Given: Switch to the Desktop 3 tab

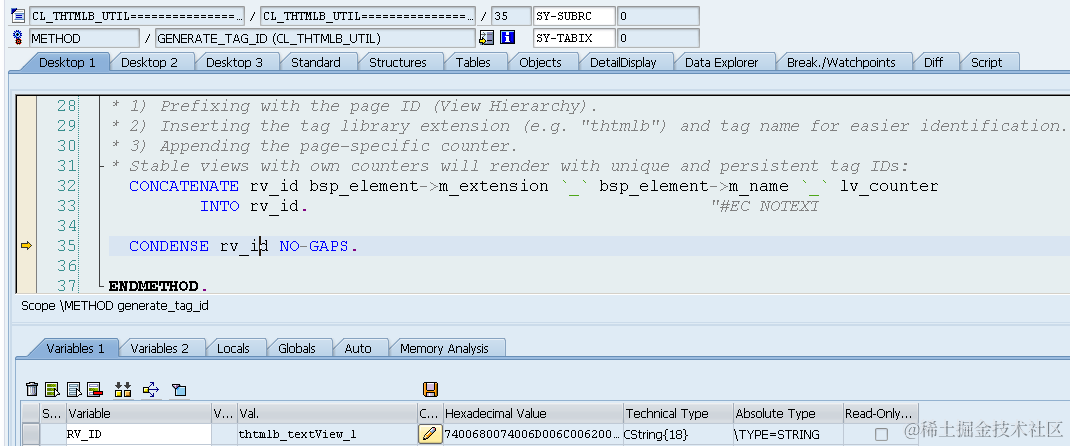Looking at the screenshot, I should pos(234,62).
